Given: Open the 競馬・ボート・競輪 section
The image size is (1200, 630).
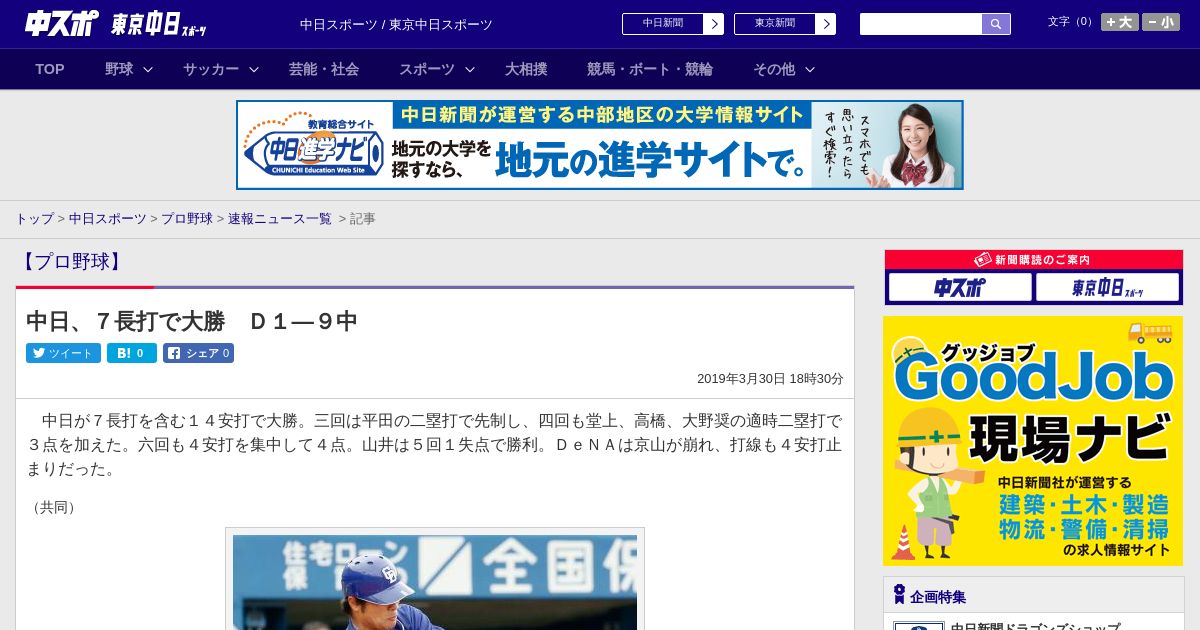Looking at the screenshot, I should 650,69.
